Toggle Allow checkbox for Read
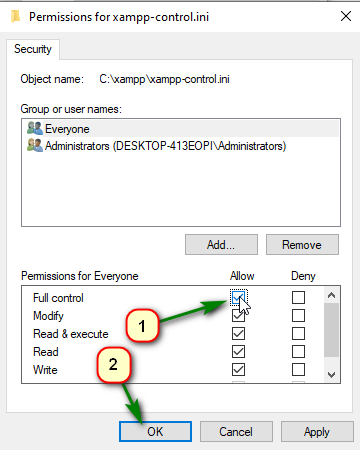This screenshot has height=450, width=360. (x=238, y=351)
